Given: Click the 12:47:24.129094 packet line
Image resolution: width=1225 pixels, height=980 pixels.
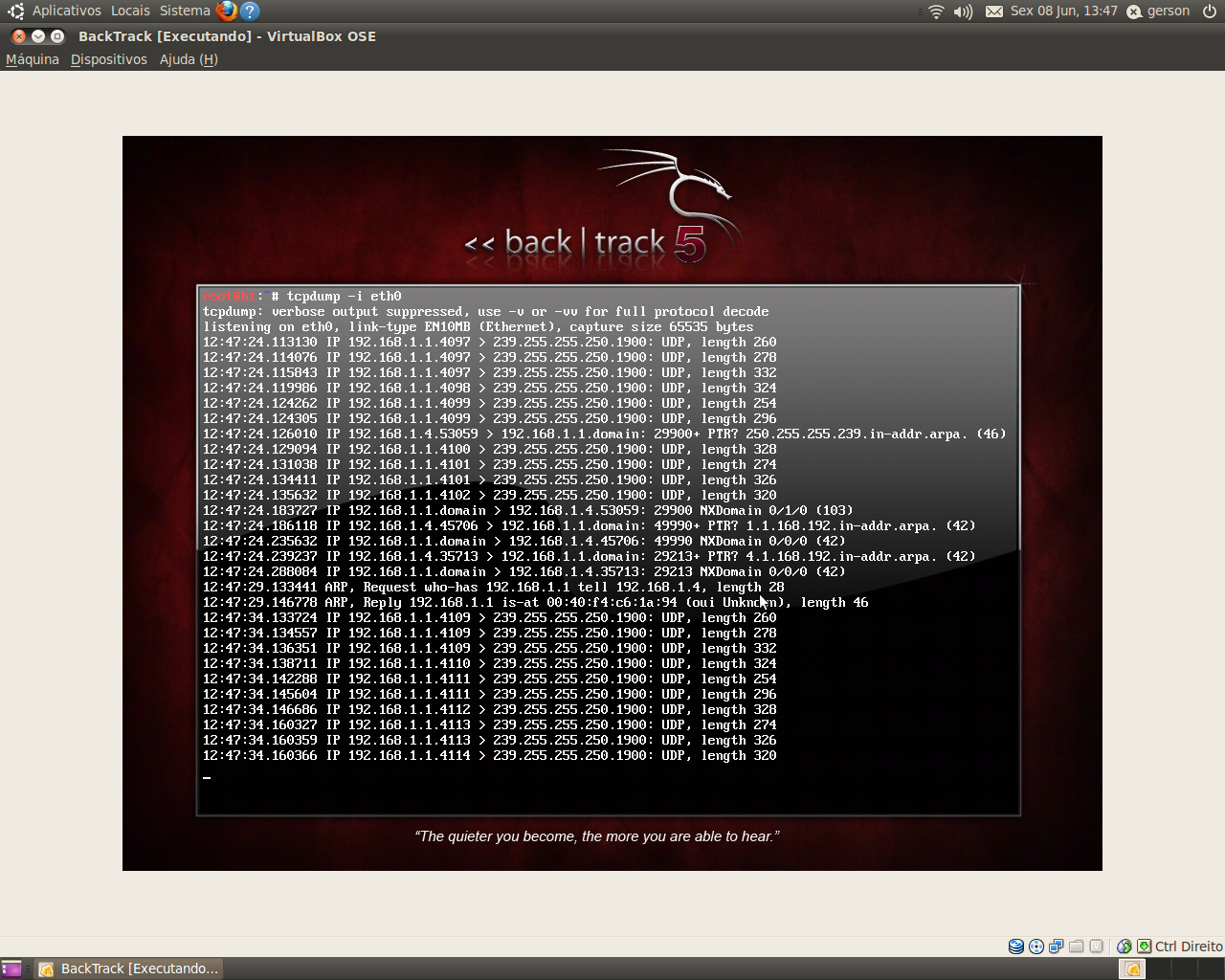Looking at the screenshot, I should click(x=489, y=450).
